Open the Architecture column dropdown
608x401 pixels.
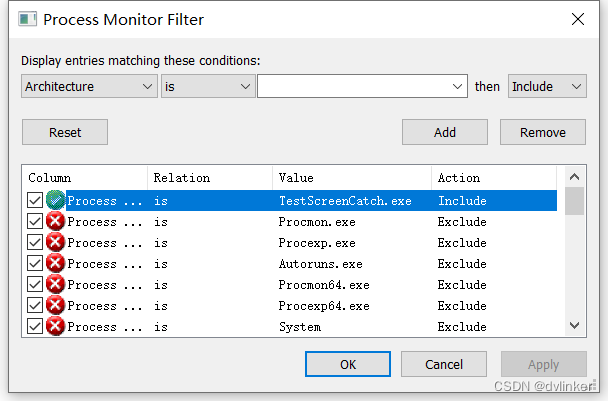pos(89,87)
